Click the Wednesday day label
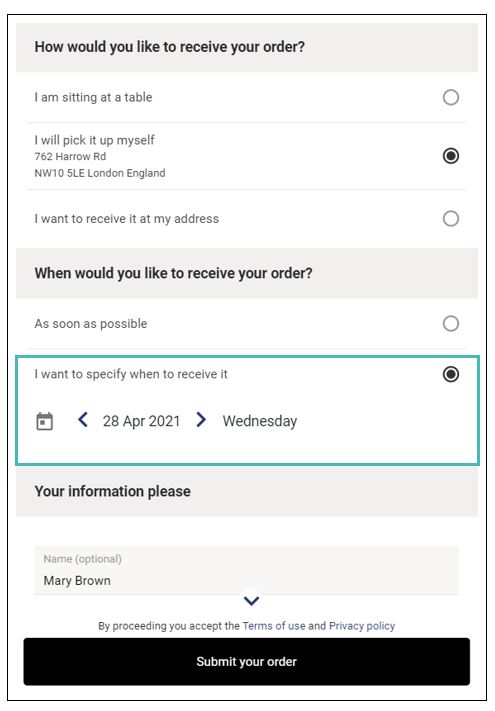 pos(260,421)
